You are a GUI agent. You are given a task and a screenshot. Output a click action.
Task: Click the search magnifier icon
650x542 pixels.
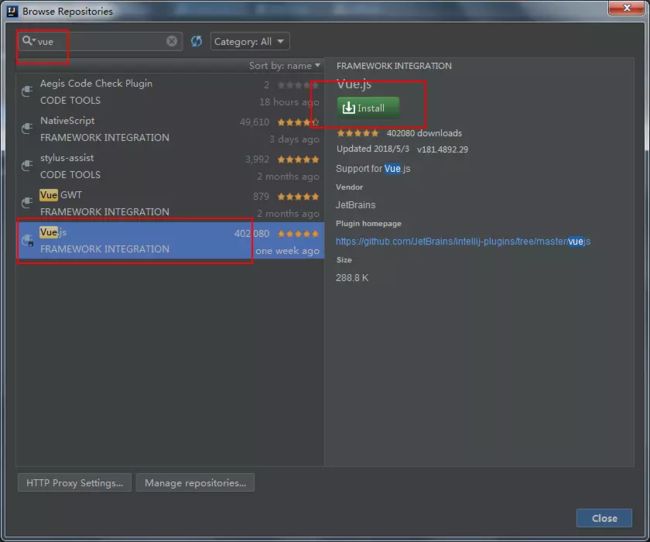point(28,41)
